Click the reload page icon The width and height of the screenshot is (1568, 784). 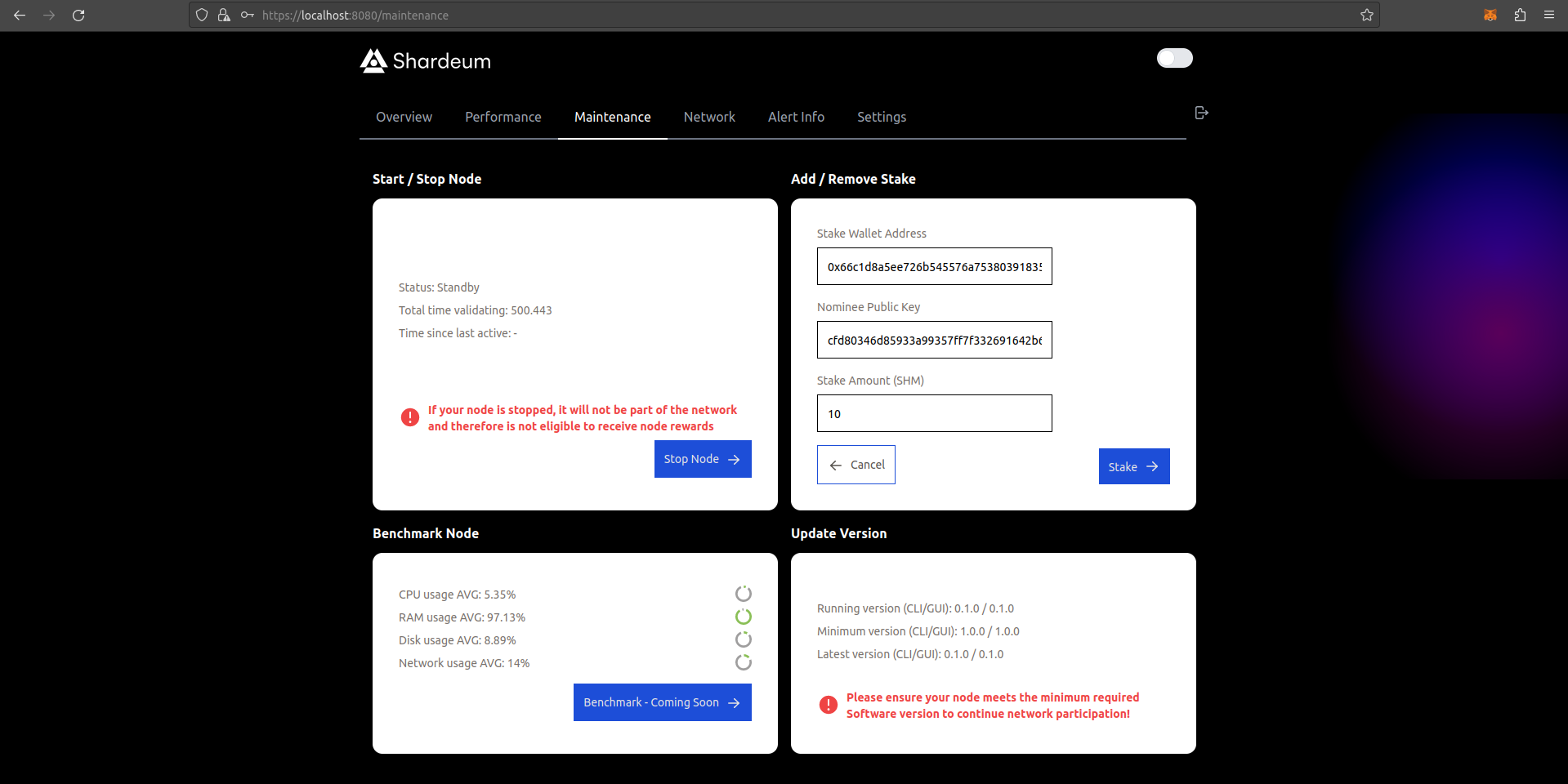78,15
